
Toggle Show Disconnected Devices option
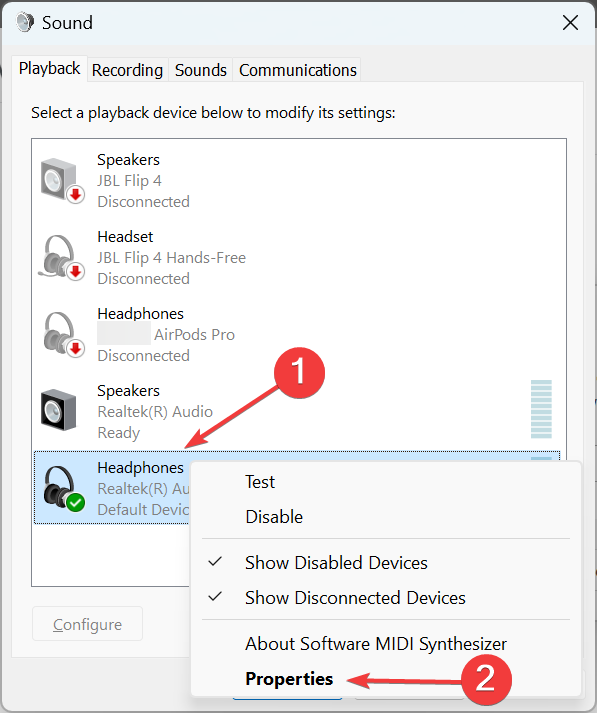tap(355, 598)
